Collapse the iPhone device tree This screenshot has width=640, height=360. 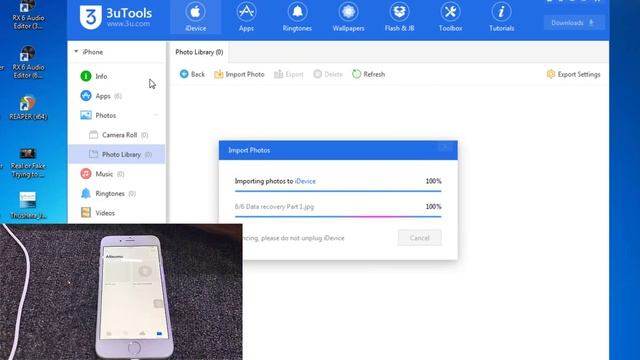pyautogui.click(x=76, y=52)
